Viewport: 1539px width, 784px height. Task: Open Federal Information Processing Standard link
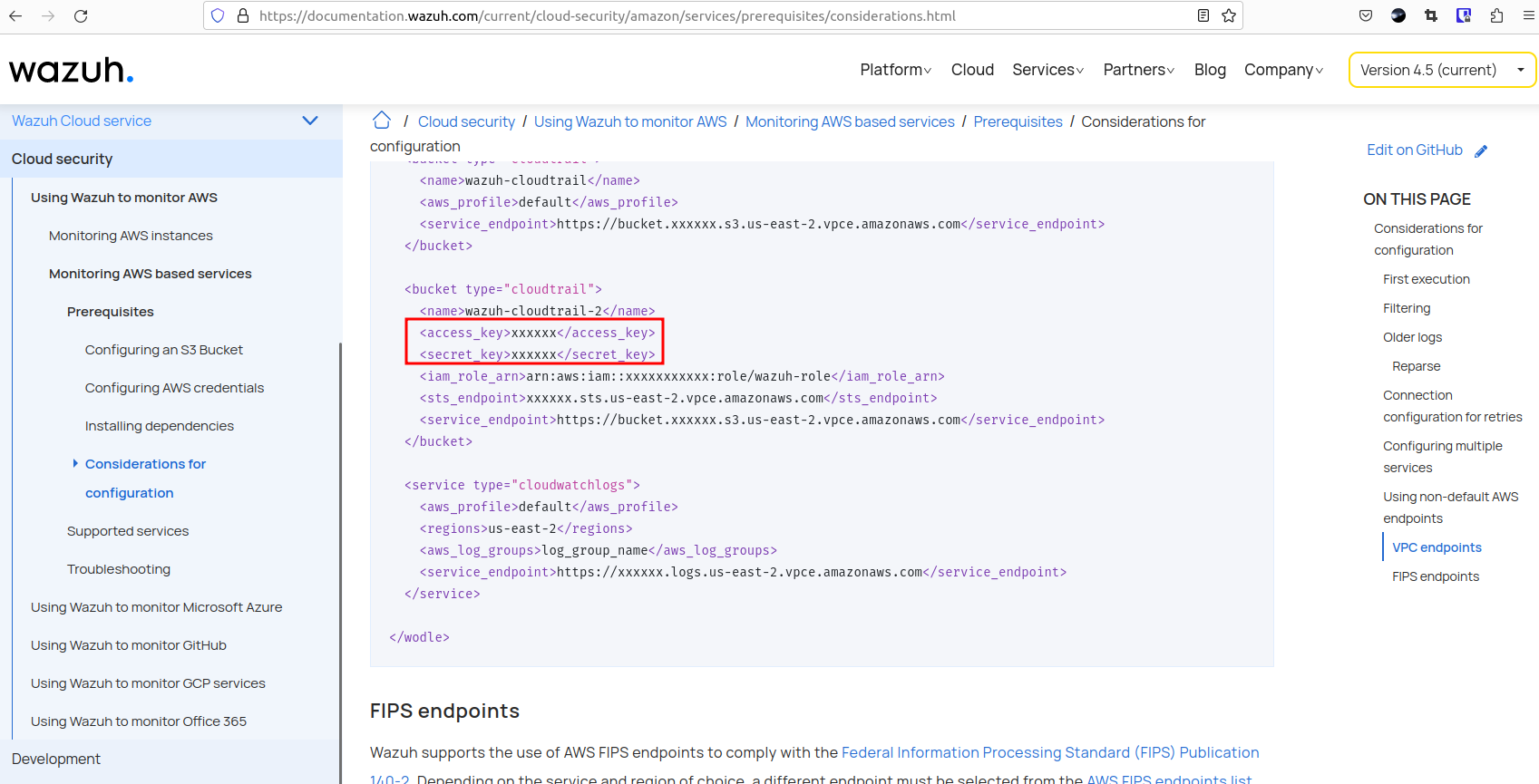point(1050,752)
